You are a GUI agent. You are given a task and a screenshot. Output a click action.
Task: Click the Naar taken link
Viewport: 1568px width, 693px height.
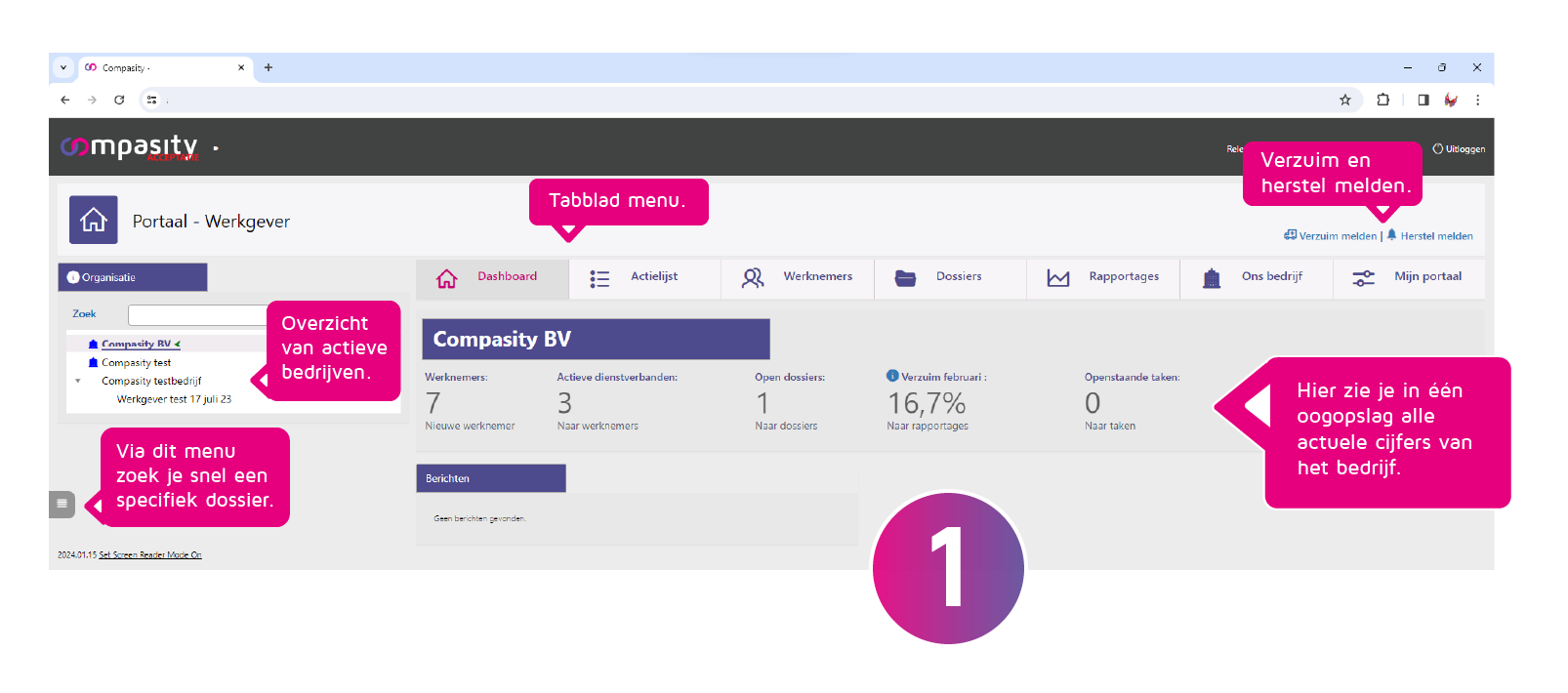coord(1110,426)
